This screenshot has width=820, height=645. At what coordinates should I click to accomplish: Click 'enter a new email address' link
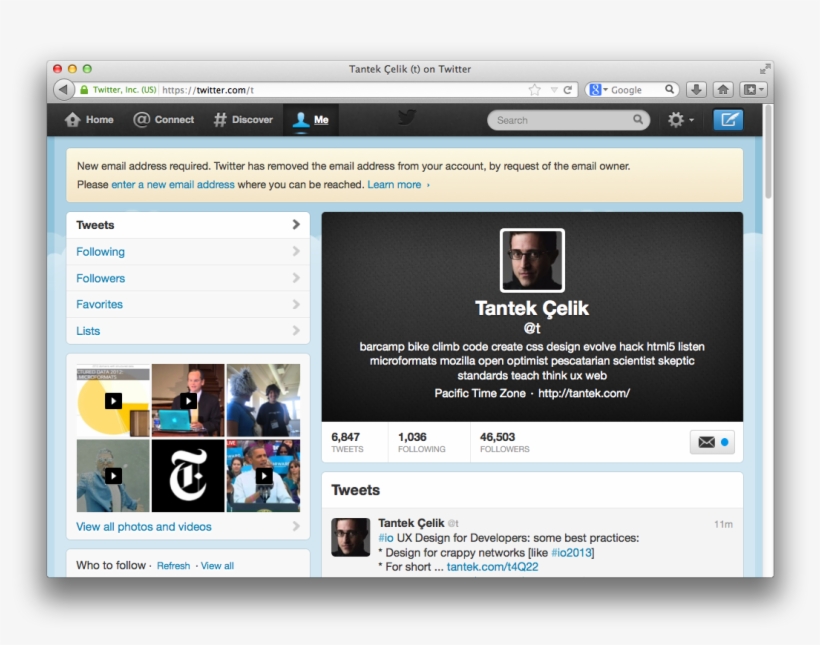point(173,185)
